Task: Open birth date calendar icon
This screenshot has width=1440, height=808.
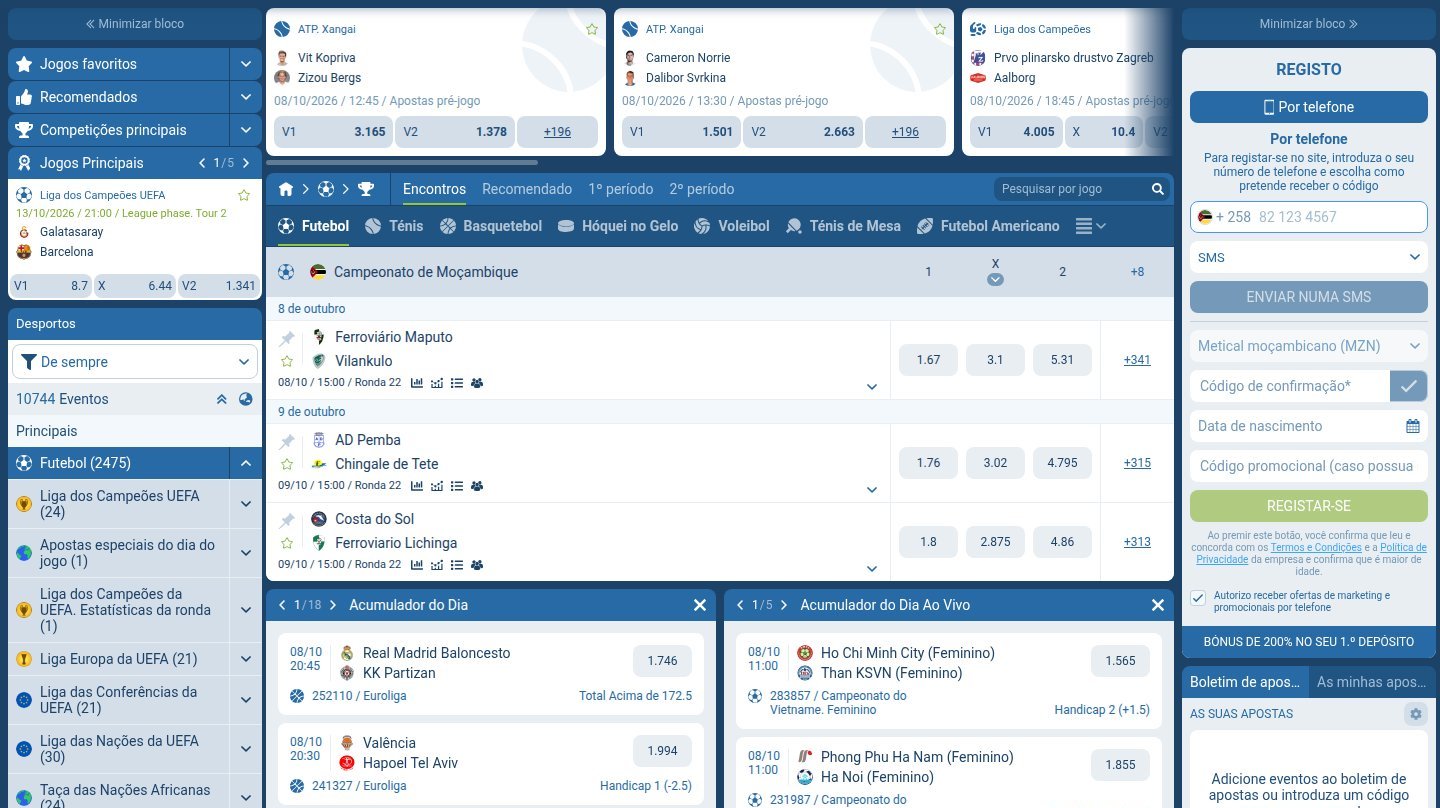Action: (1413, 426)
